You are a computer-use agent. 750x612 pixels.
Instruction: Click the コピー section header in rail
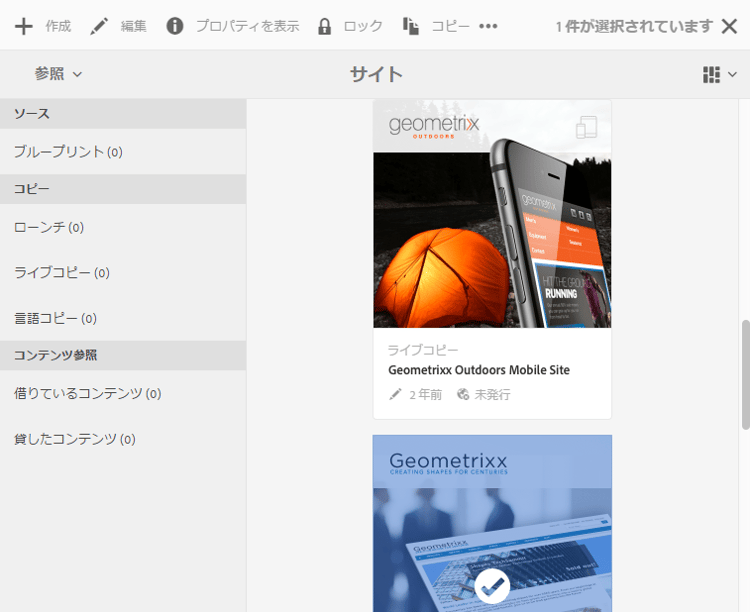pos(123,189)
